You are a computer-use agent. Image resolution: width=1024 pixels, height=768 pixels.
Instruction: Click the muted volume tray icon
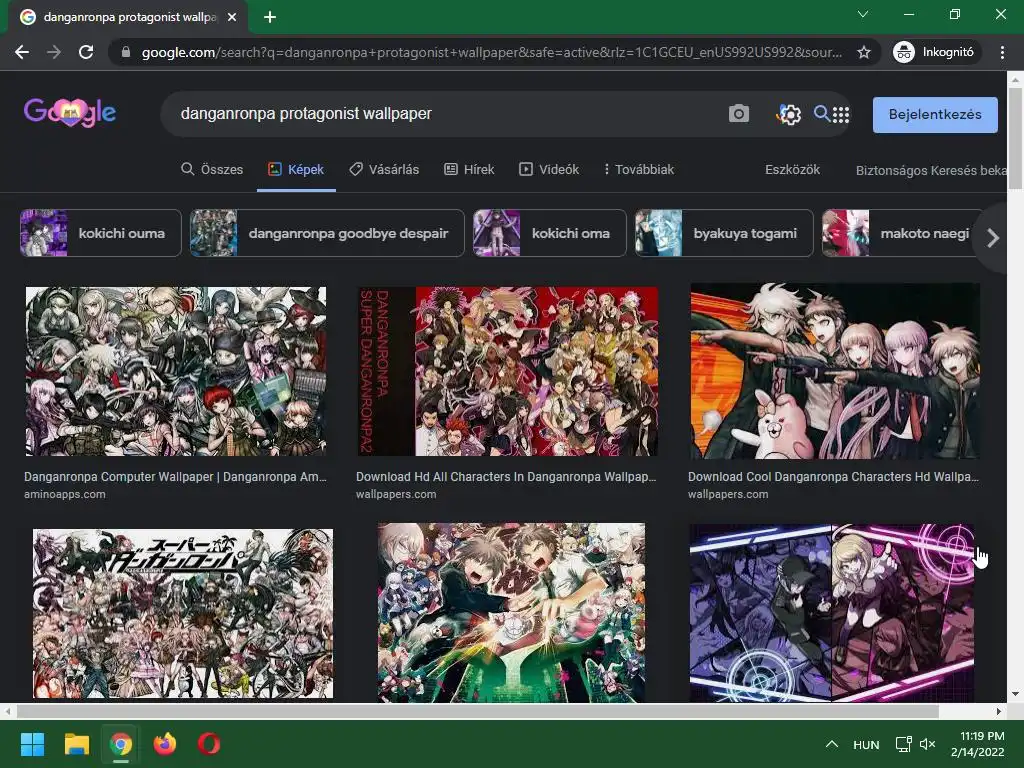click(927, 744)
